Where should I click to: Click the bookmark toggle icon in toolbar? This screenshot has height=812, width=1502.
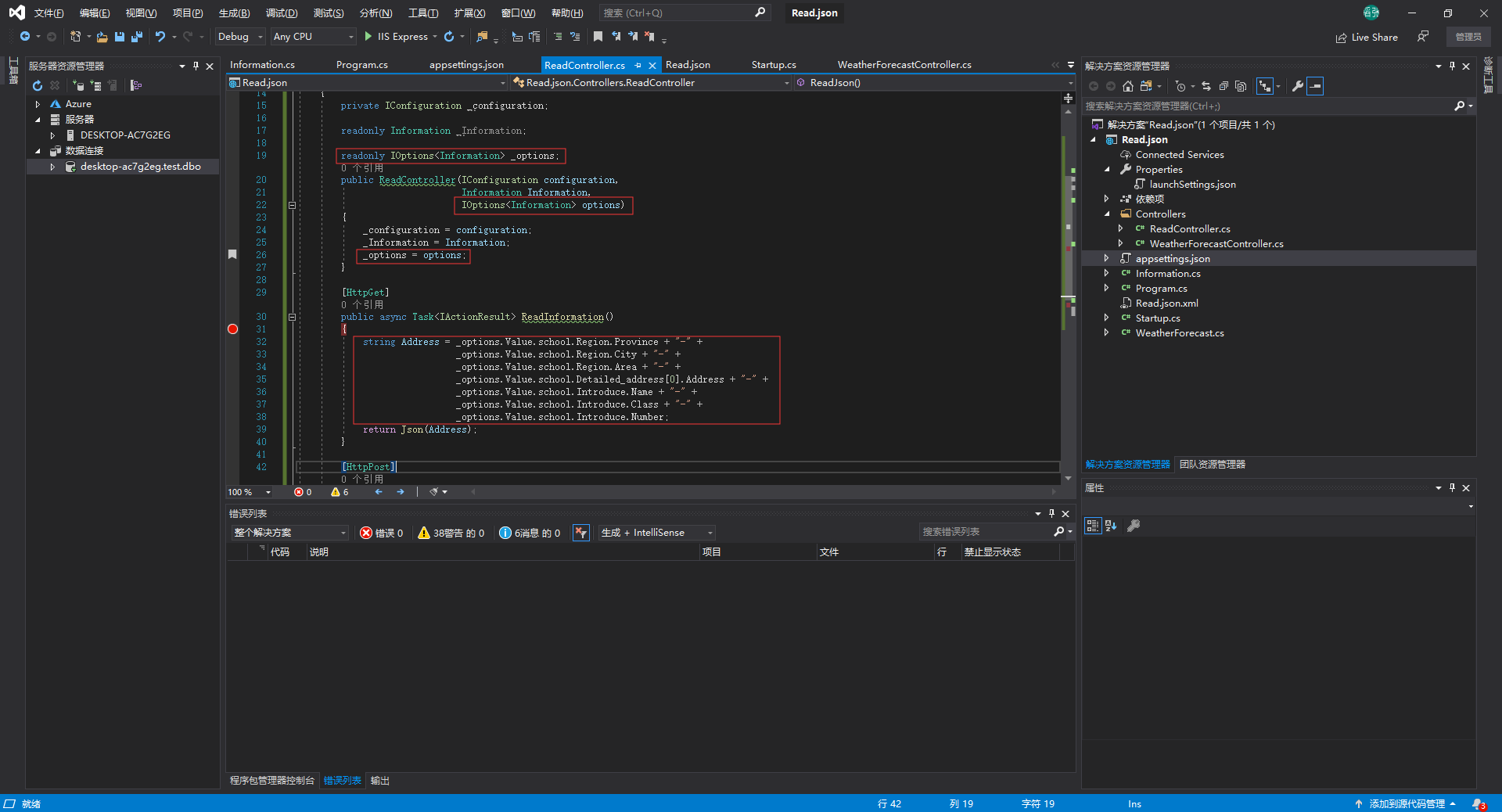pos(598,37)
